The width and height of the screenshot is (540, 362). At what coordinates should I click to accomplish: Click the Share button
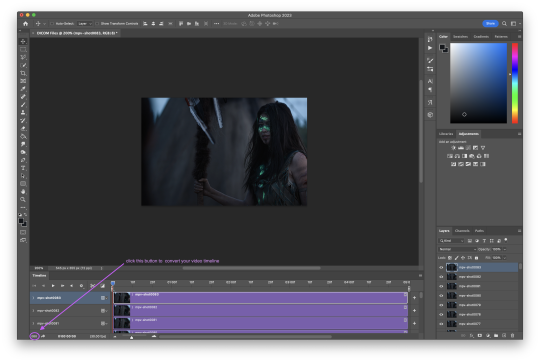tap(490, 23)
